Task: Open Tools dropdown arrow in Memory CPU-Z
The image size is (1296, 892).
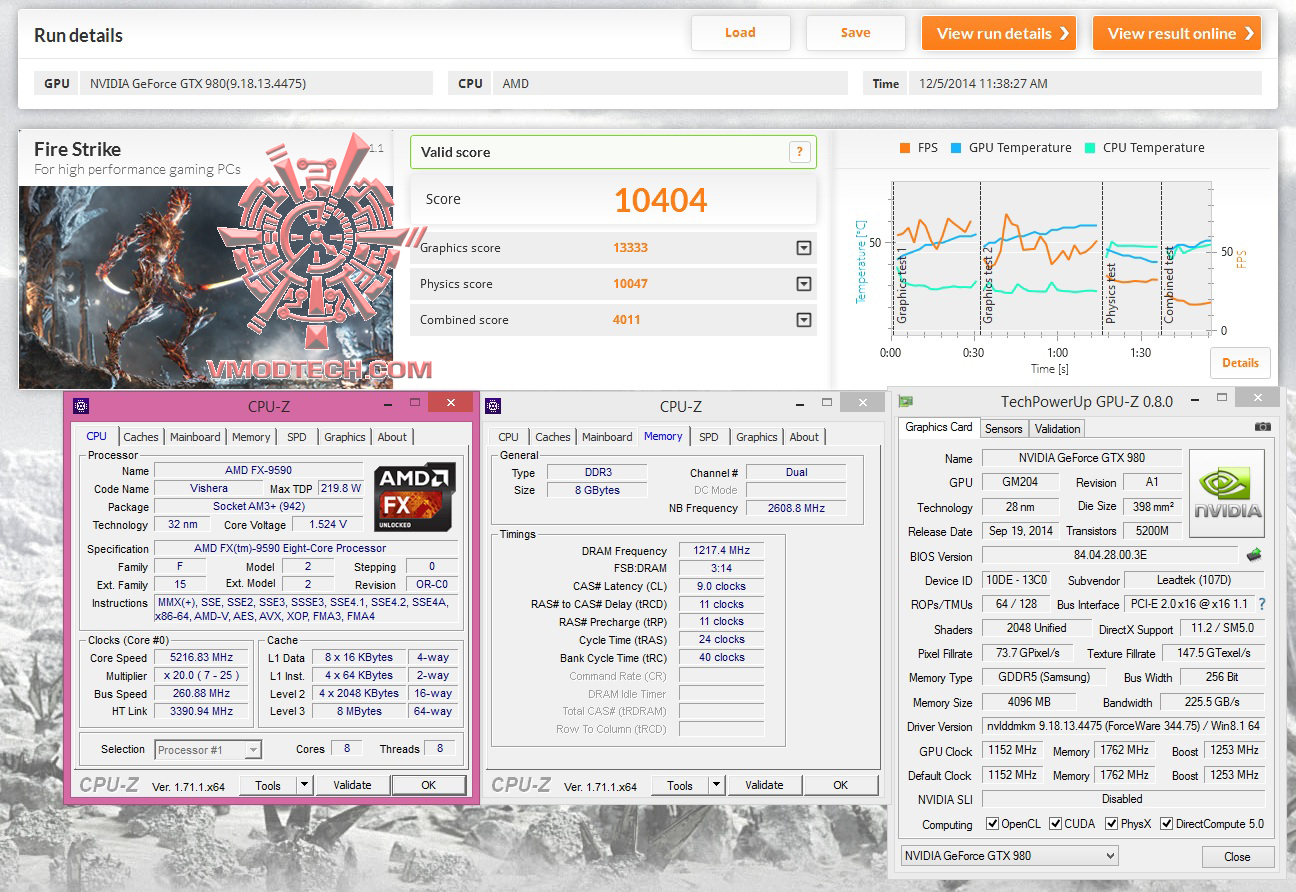Action: 717,785
